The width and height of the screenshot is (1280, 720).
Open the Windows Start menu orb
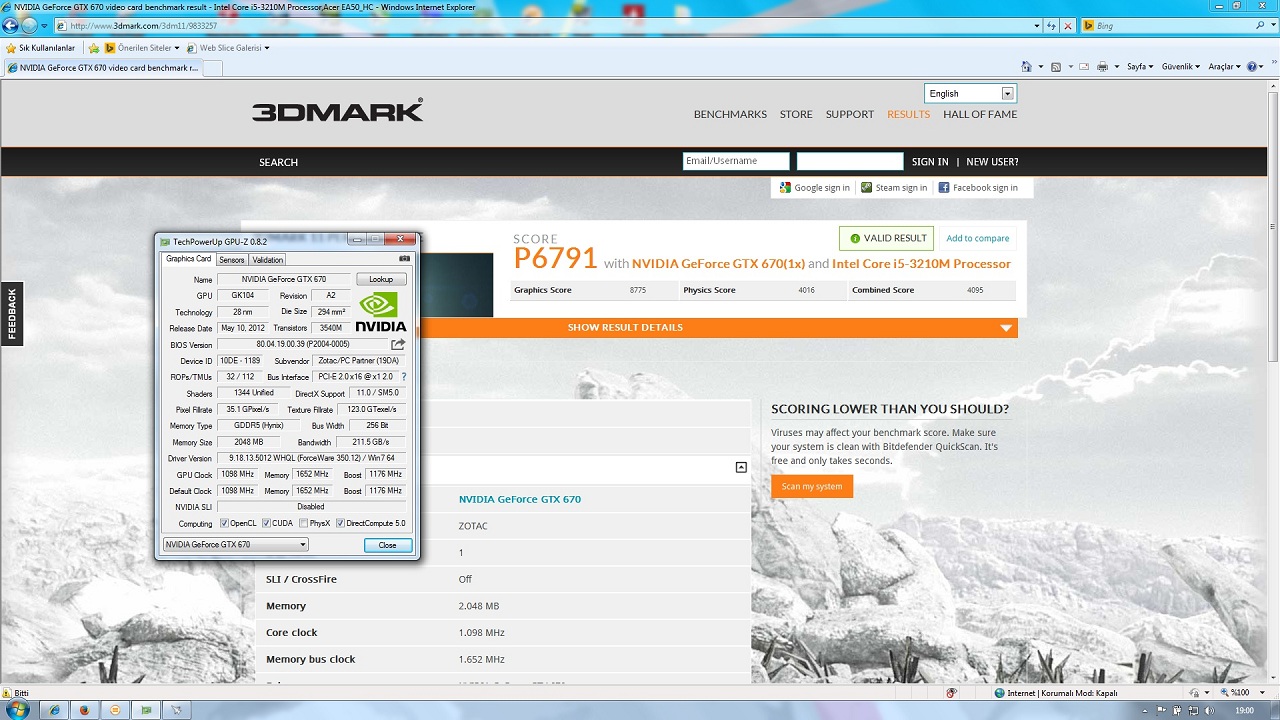point(18,709)
